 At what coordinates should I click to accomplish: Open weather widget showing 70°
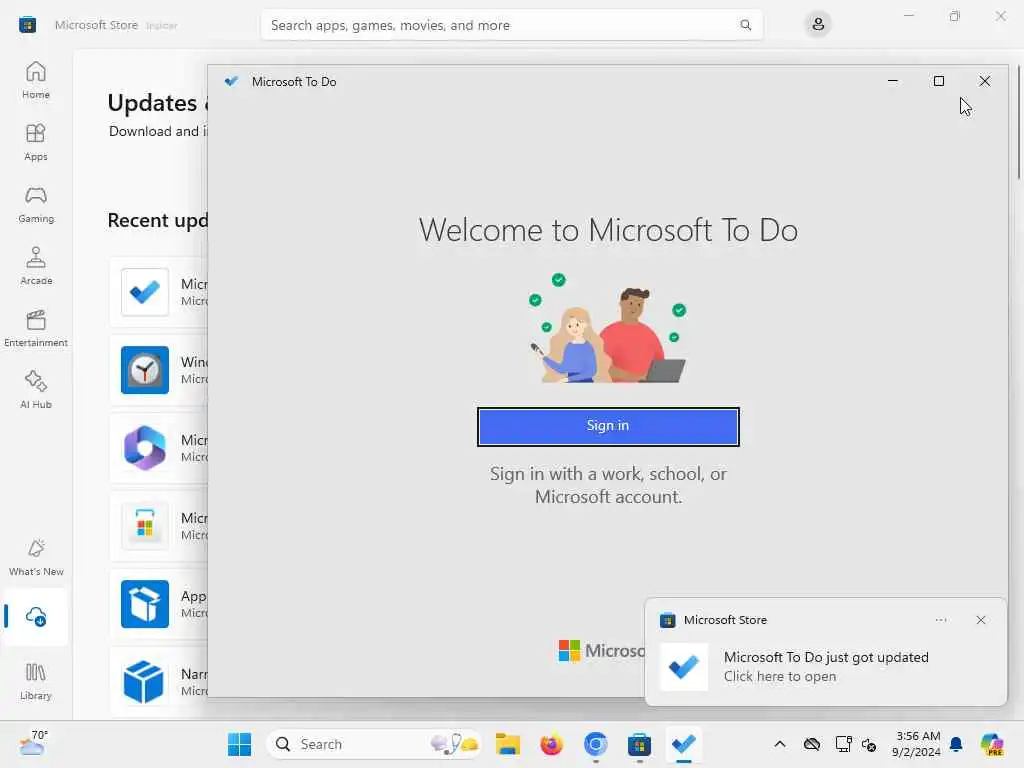[x=33, y=743]
